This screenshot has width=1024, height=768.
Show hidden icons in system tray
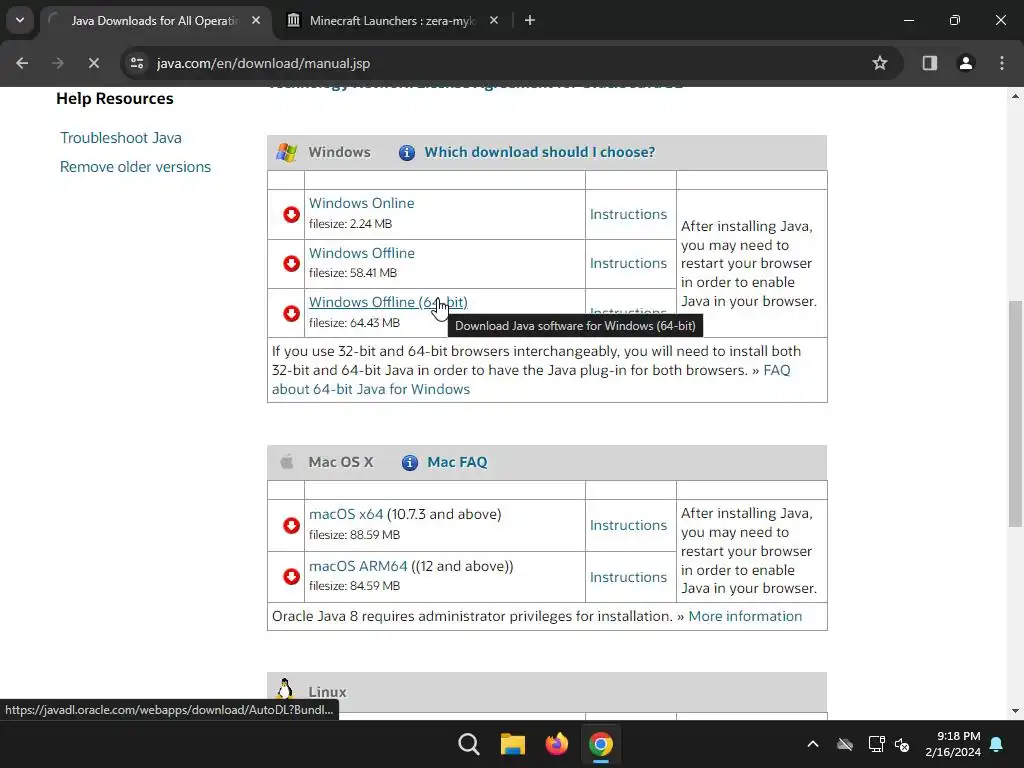813,744
